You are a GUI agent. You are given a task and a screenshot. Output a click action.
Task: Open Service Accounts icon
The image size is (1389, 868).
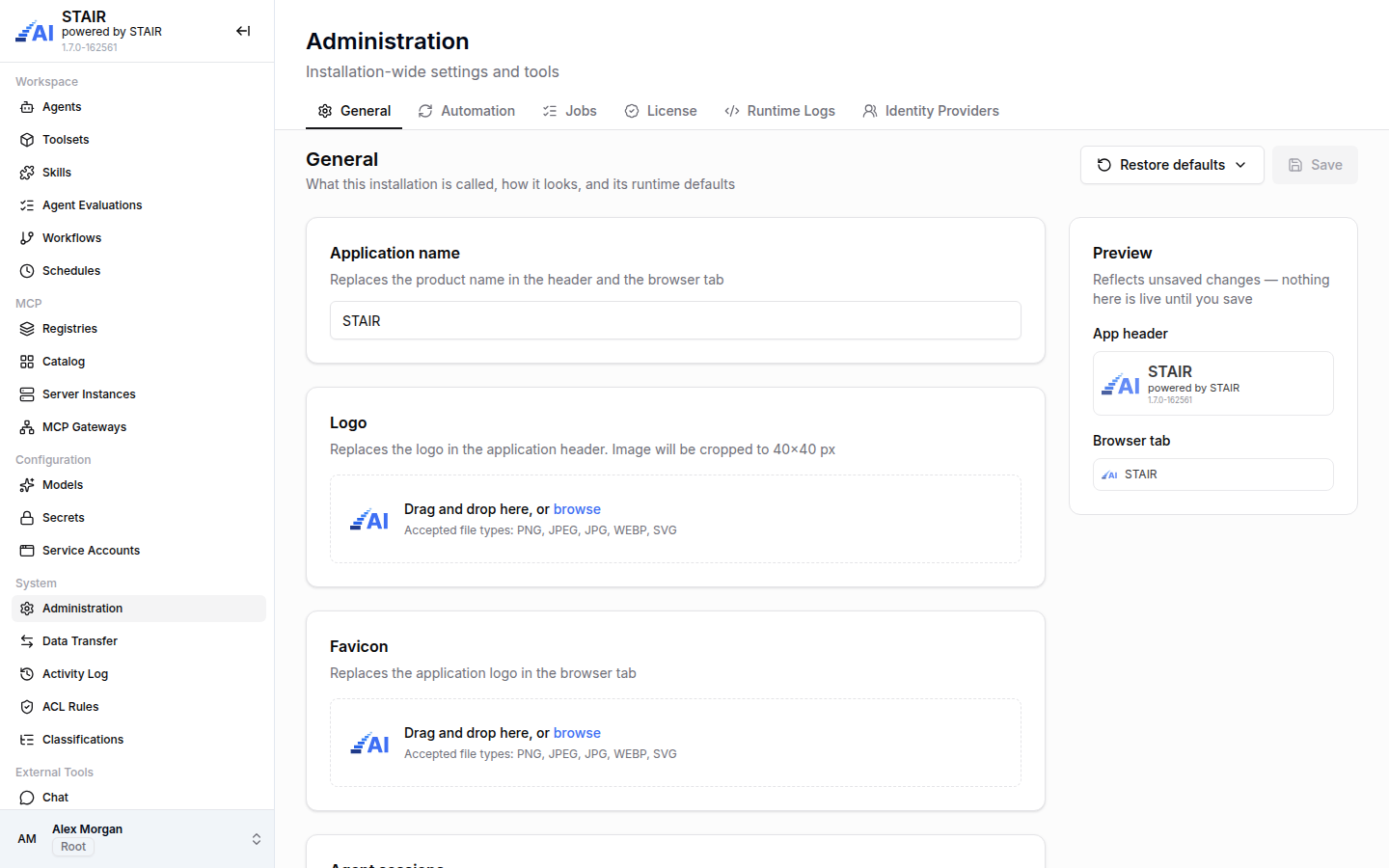click(x=27, y=551)
